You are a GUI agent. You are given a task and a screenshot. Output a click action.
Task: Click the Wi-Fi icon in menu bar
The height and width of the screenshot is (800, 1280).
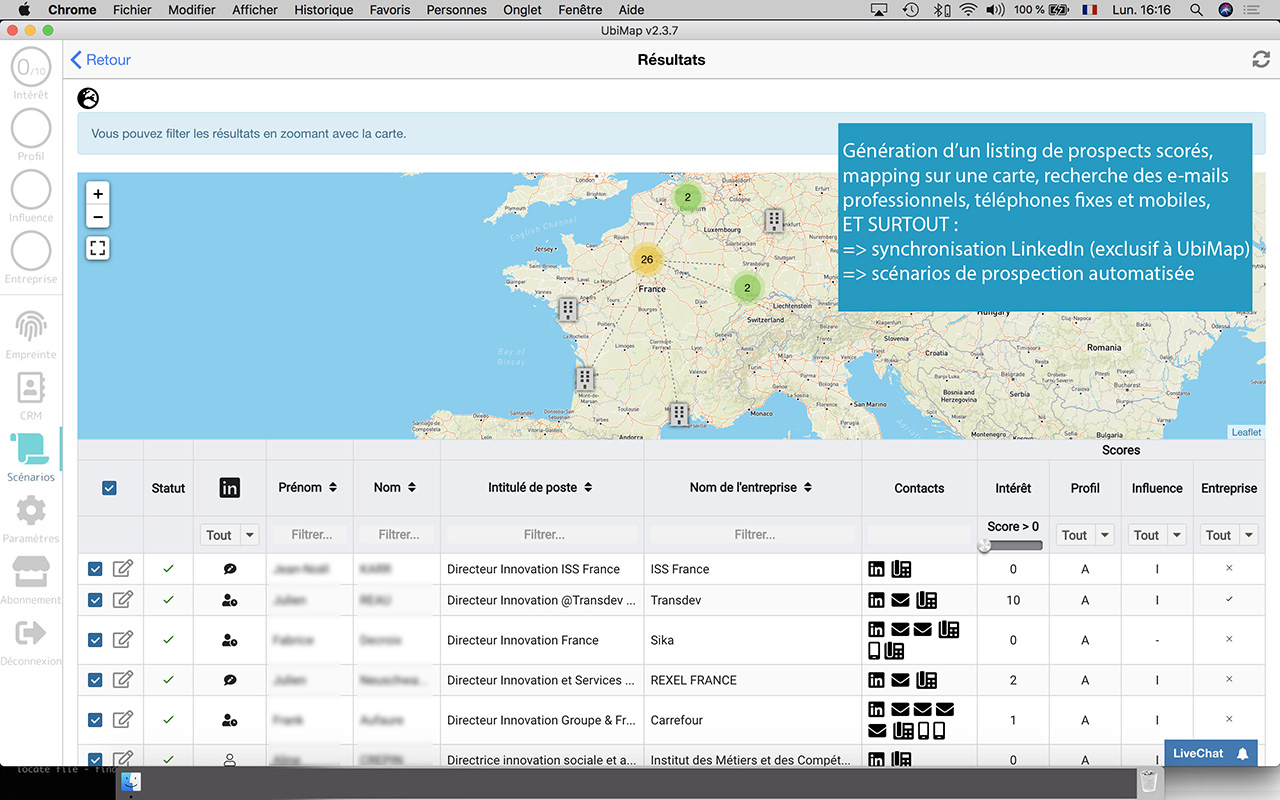tap(968, 10)
